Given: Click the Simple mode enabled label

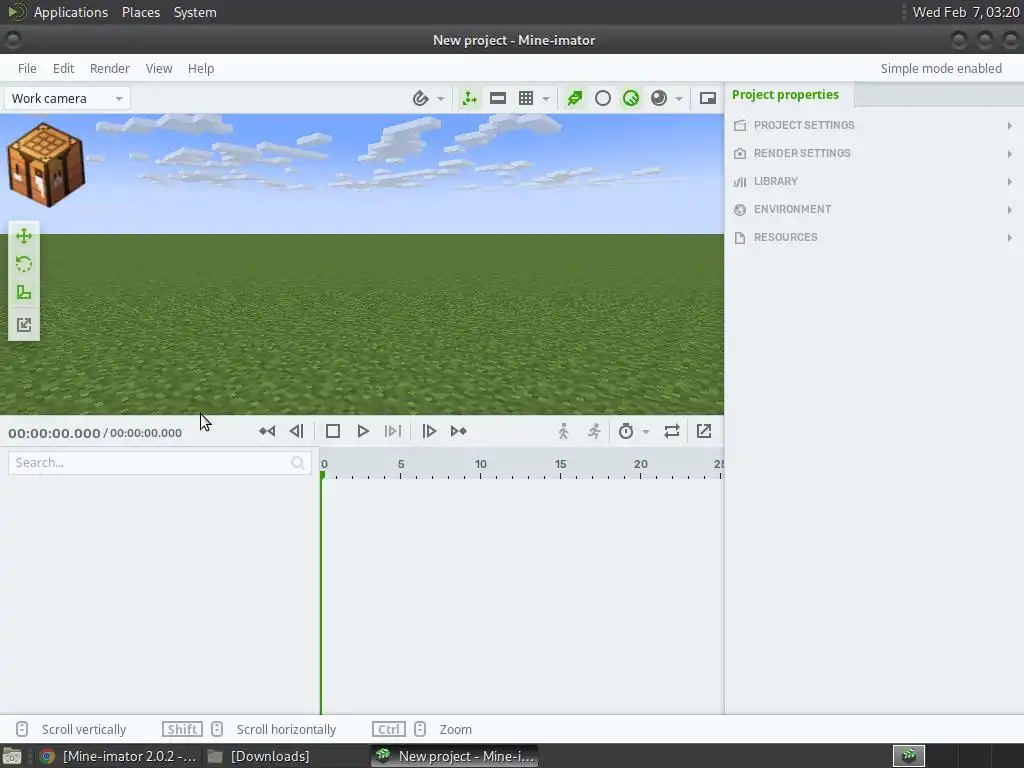Looking at the screenshot, I should (941, 69).
